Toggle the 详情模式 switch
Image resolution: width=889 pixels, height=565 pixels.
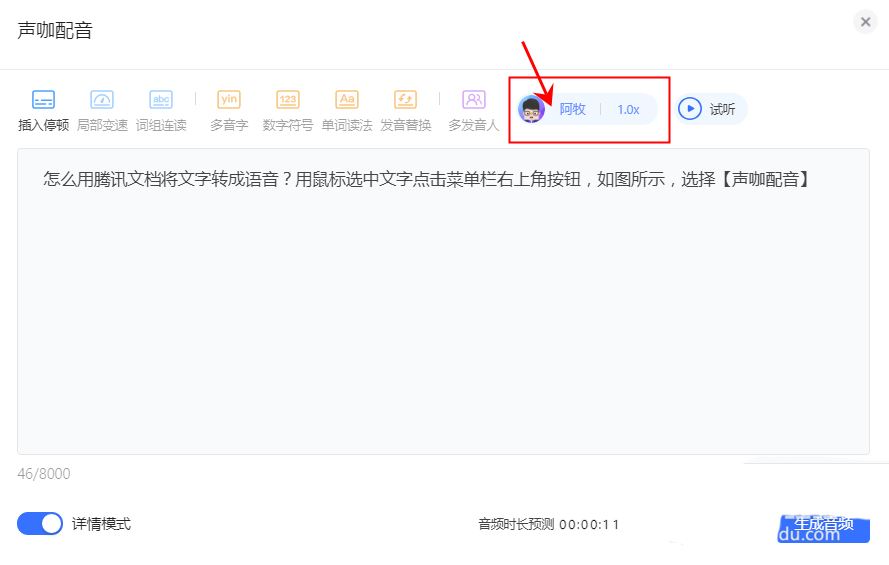[40, 524]
